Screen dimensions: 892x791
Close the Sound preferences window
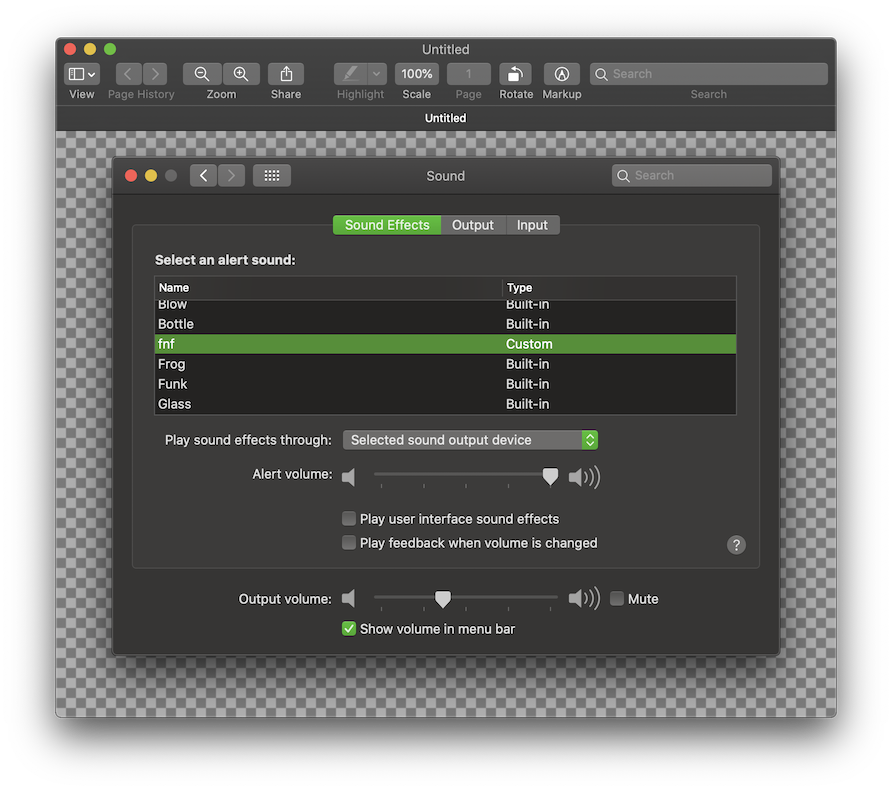[x=131, y=176]
